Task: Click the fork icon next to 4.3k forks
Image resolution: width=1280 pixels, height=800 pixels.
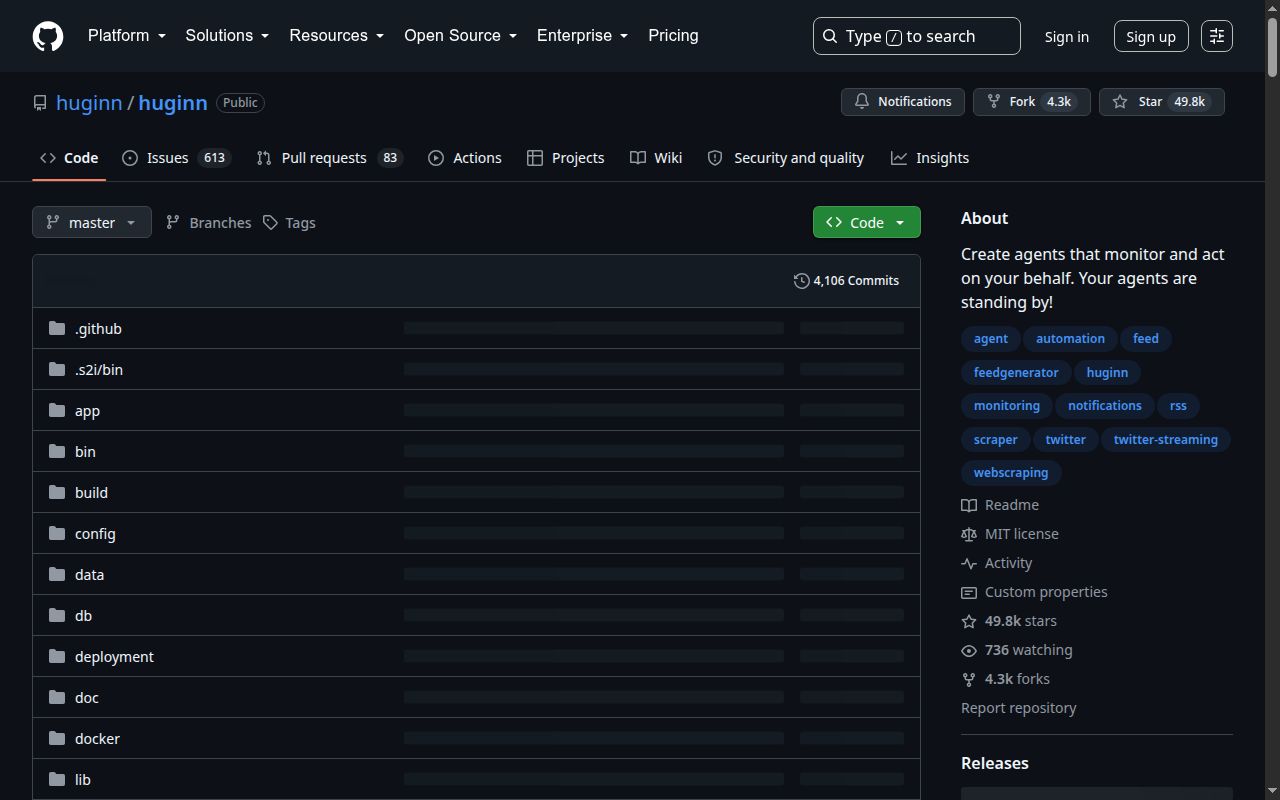Action: (969, 679)
